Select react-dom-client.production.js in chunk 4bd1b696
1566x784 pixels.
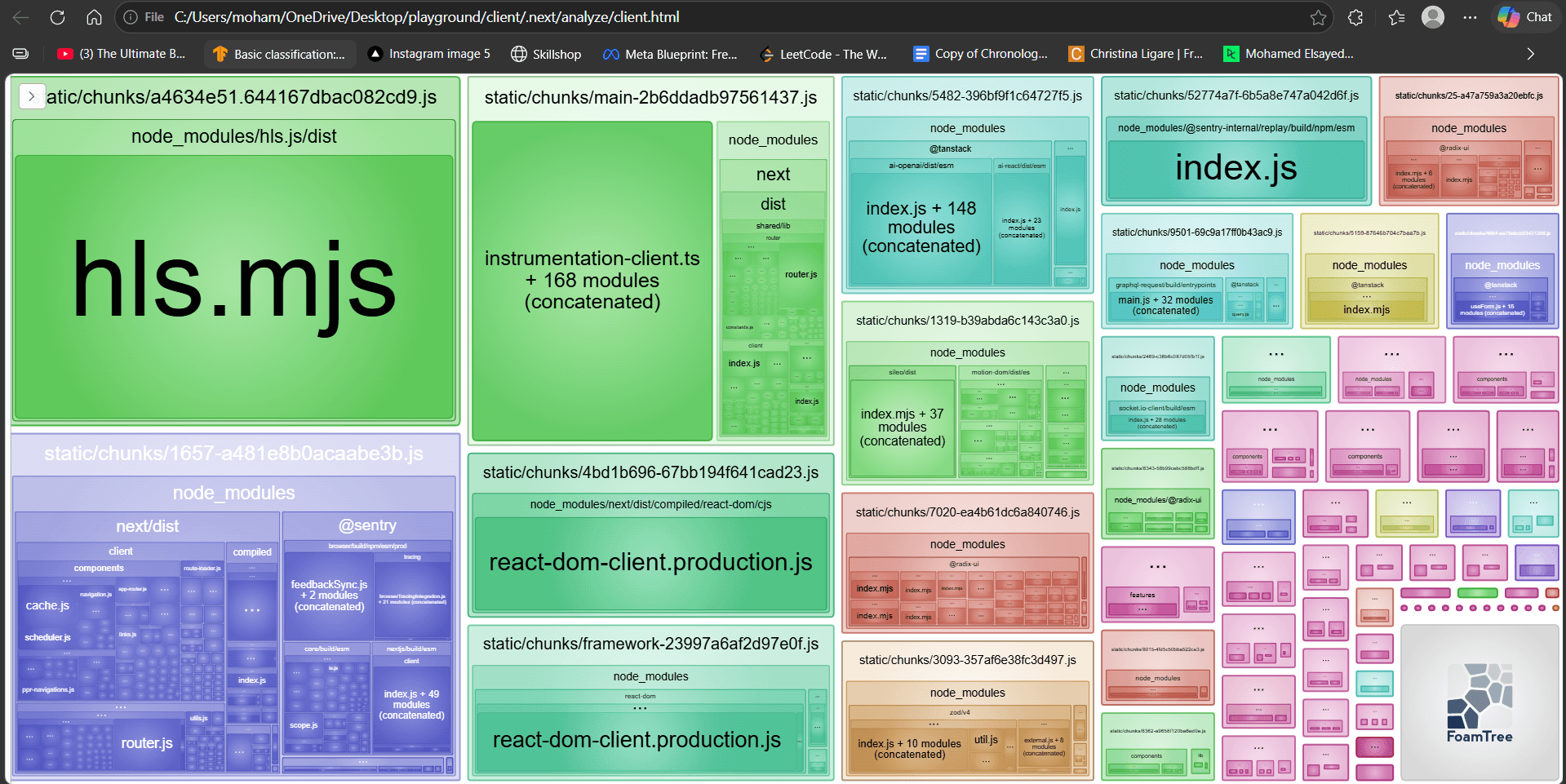650,563
